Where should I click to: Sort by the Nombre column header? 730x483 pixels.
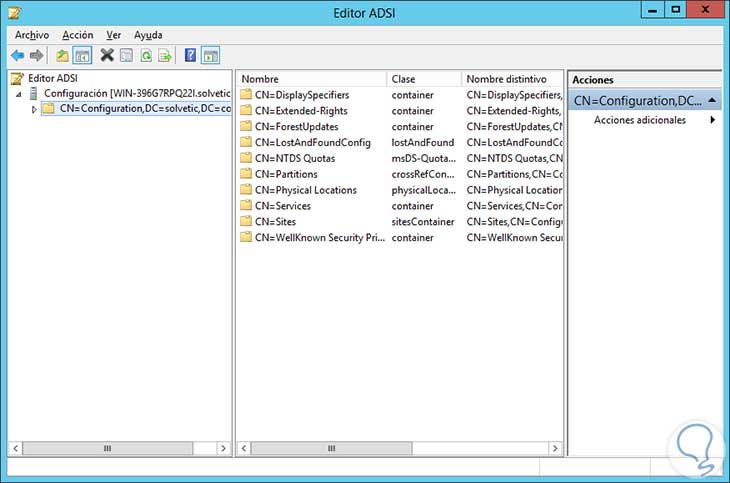(x=311, y=79)
